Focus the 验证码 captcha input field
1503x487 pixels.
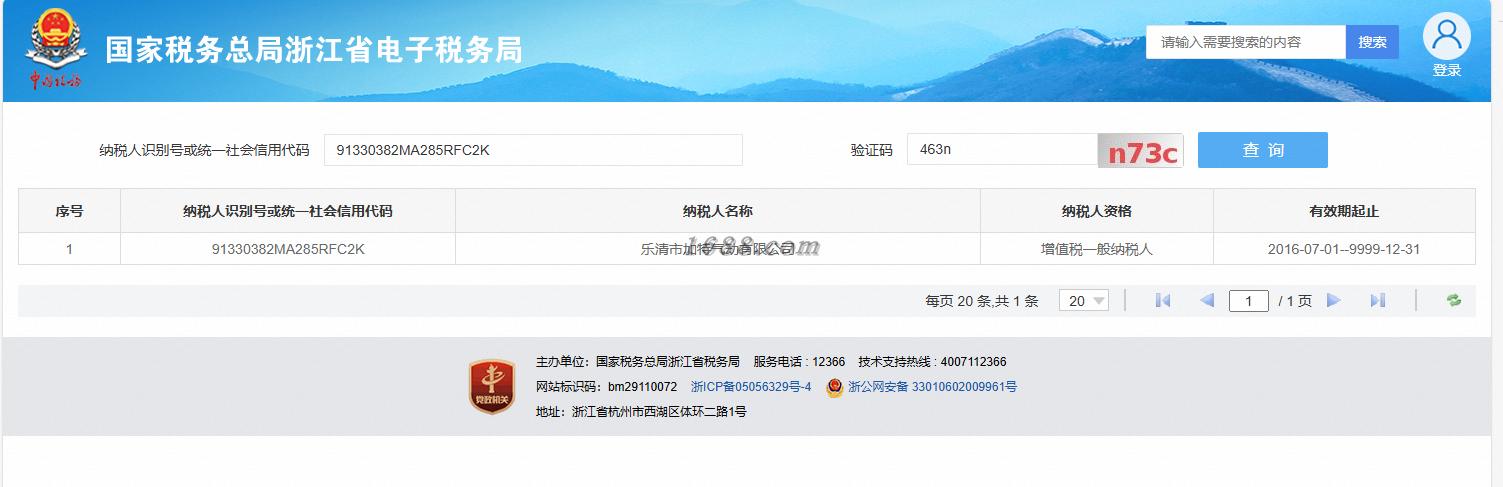point(1002,150)
